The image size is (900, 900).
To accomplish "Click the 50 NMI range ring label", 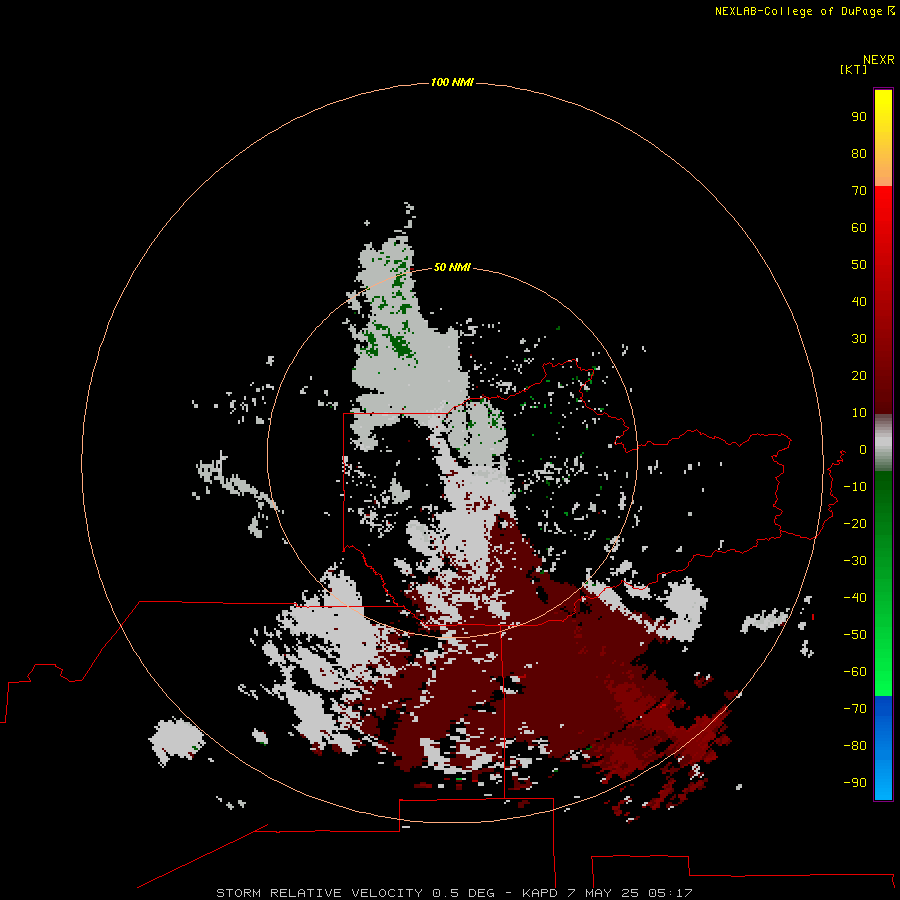I will coord(452,267).
